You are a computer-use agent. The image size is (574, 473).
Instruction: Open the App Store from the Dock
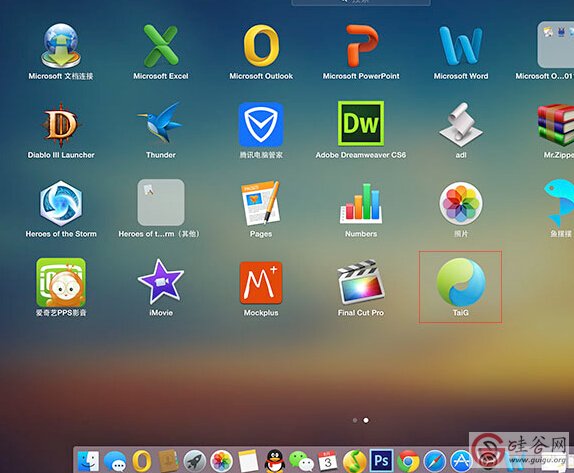tap(461, 461)
